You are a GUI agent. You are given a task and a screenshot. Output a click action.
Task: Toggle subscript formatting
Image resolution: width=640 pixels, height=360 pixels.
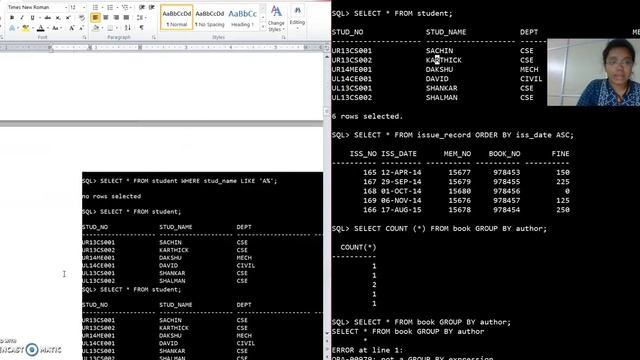click(x=58, y=18)
